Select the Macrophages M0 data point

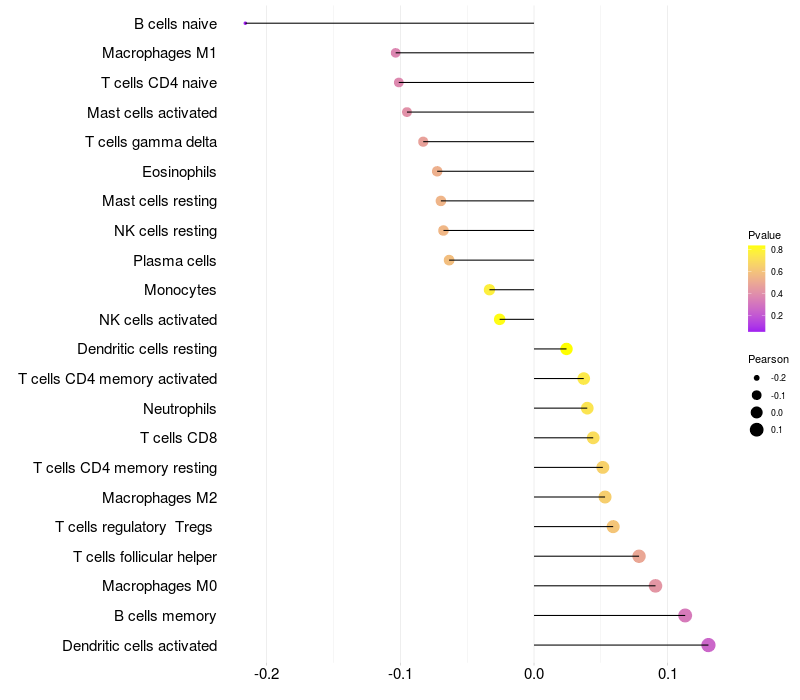point(656,586)
